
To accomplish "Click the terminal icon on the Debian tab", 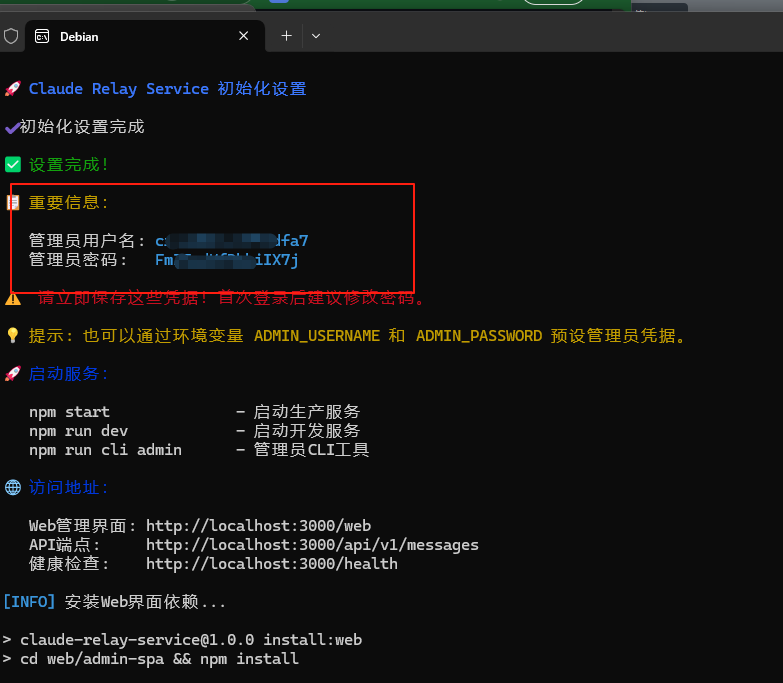I will (42, 36).
